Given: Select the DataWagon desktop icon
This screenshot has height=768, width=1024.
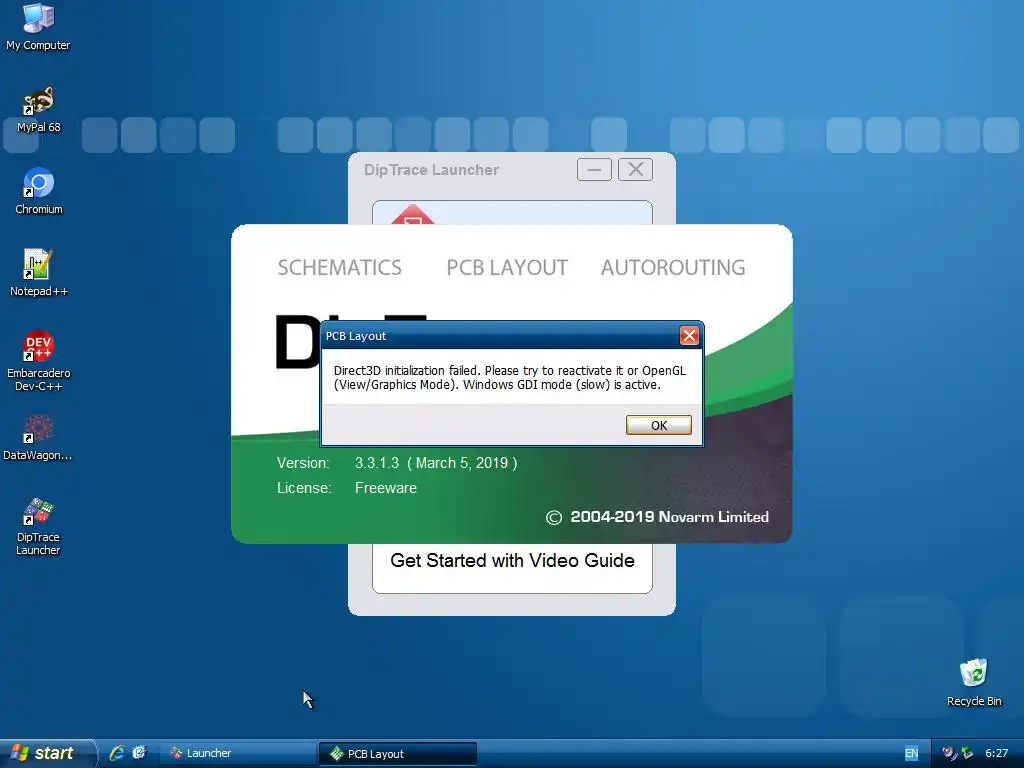Looking at the screenshot, I should [x=38, y=438].
